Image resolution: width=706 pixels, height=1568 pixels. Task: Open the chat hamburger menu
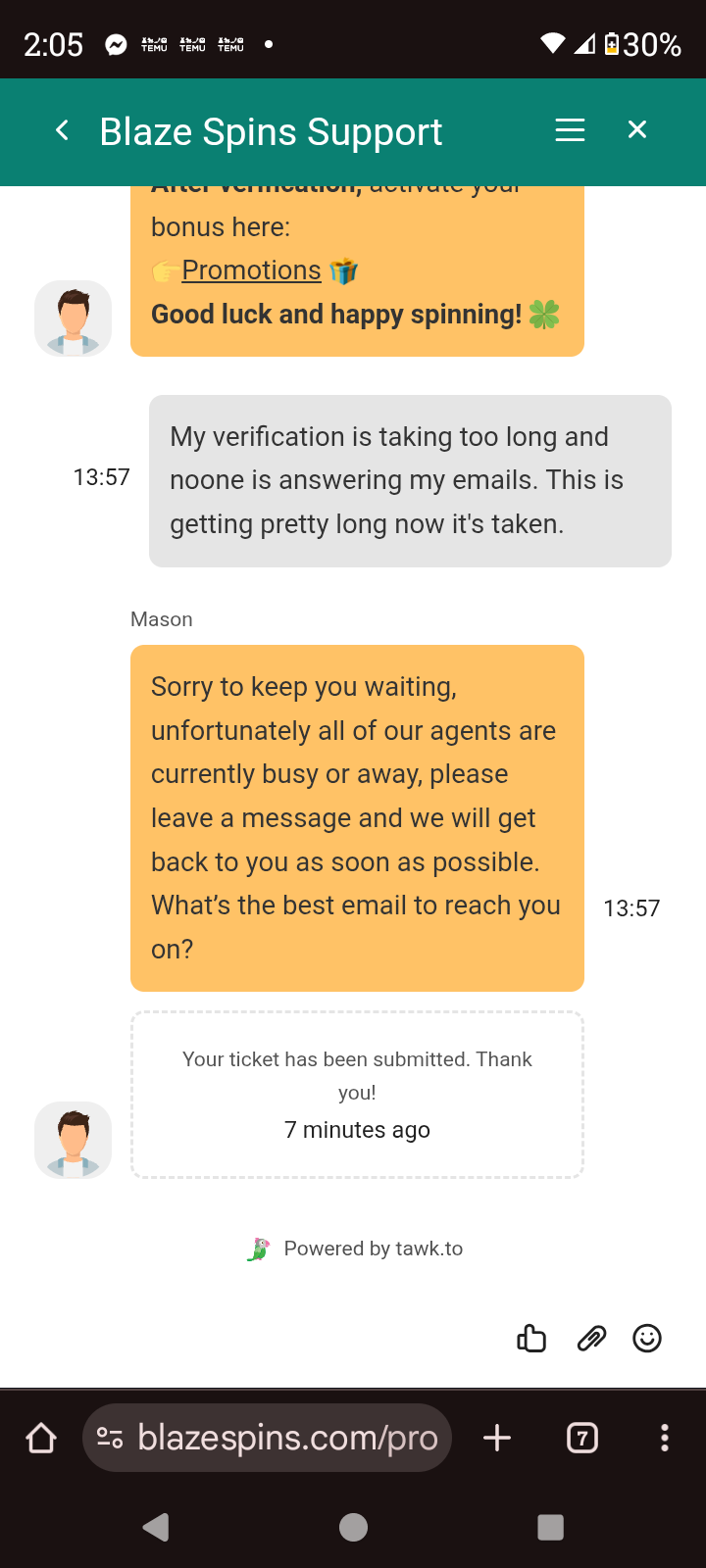(570, 130)
